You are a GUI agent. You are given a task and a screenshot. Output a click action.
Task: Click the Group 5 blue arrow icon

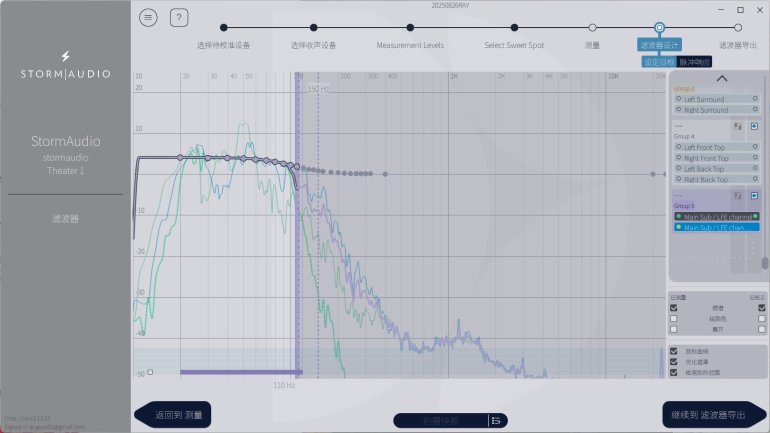tap(754, 195)
